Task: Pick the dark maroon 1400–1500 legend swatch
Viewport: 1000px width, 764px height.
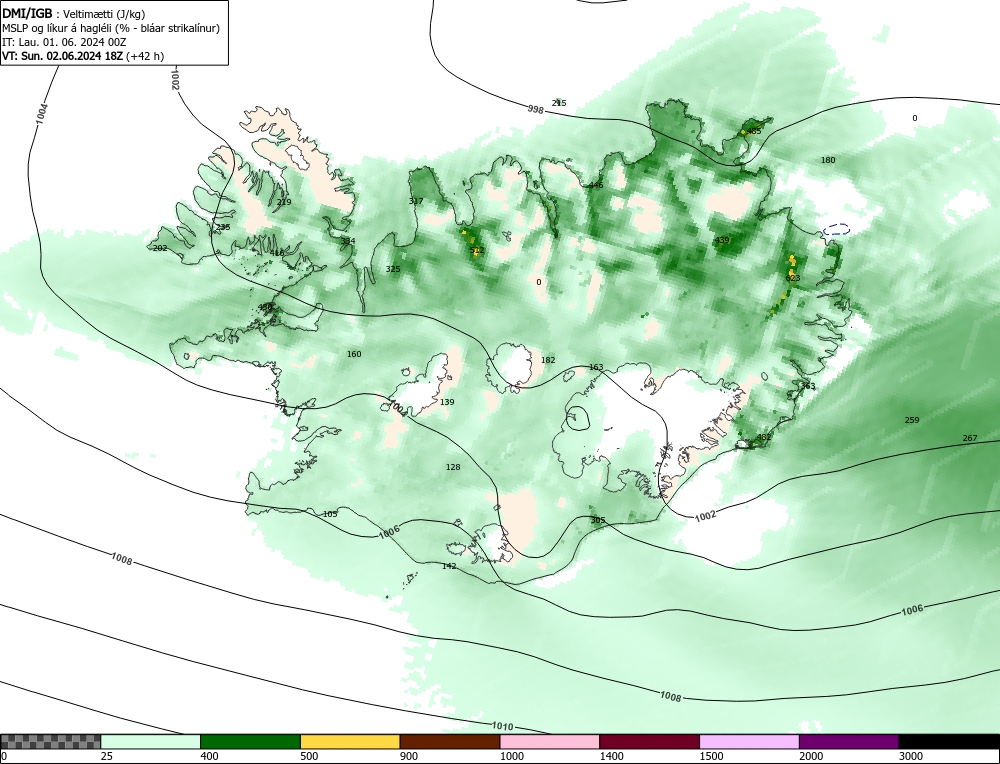Action: [649, 741]
